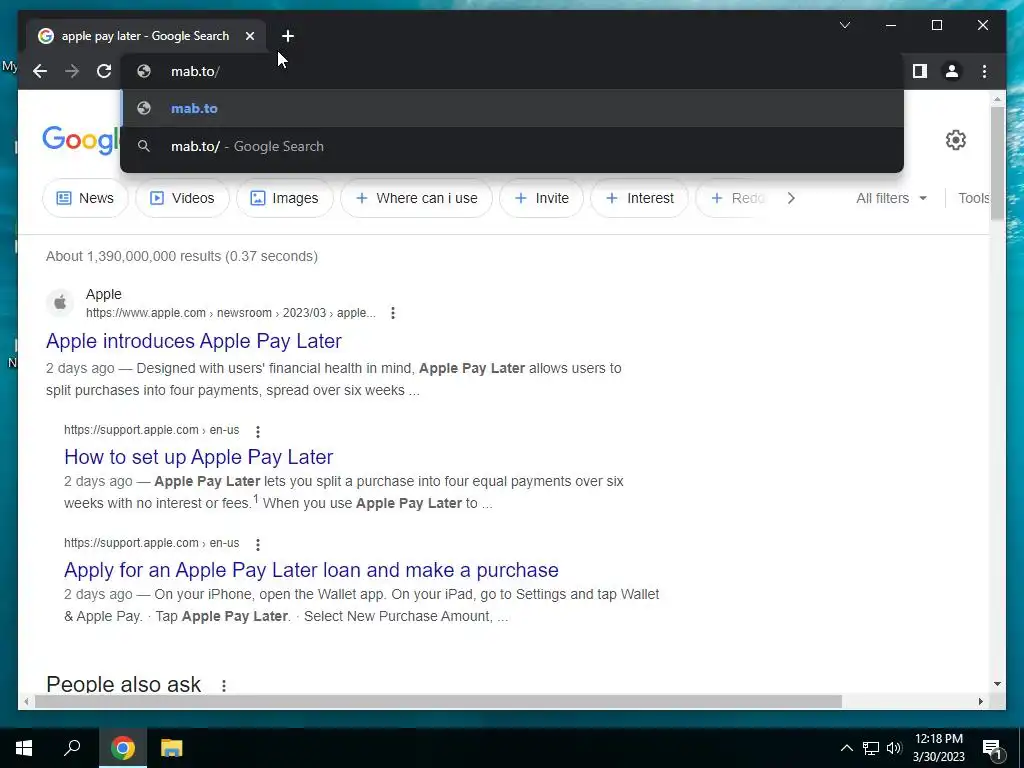Select the mab.to URL suggestion
The image size is (1024, 768).
512,108
